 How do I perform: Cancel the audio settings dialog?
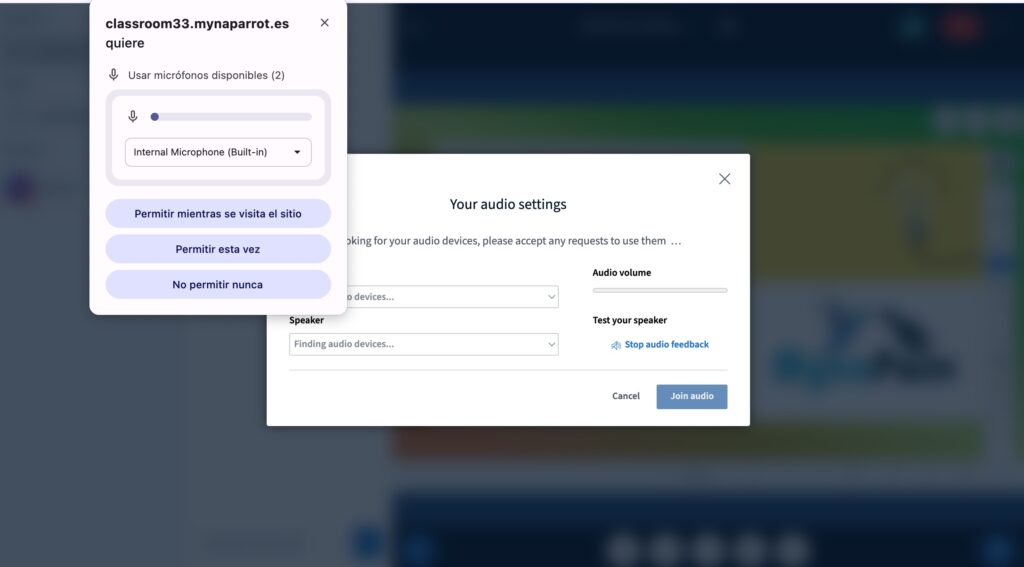tap(626, 396)
